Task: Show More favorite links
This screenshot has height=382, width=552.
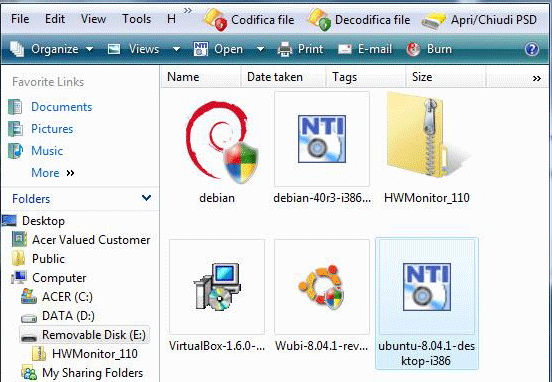Action: pyautogui.click(x=53, y=173)
